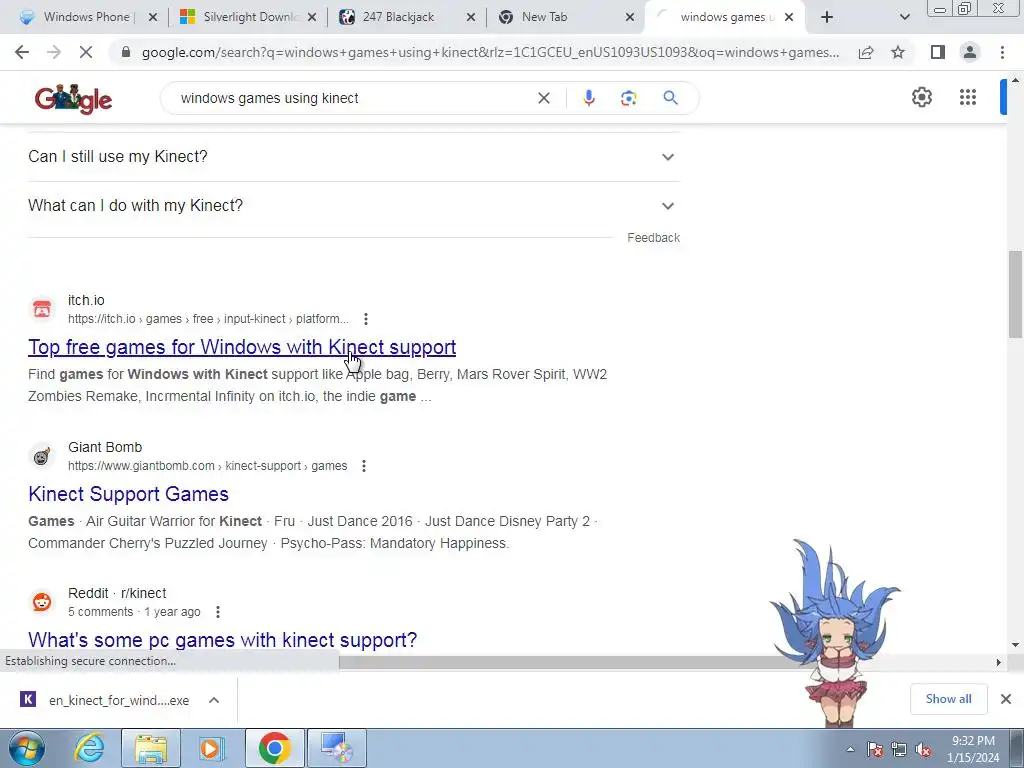Search by image with Google Lens icon
This screenshot has height=768, width=1024.
coord(628,98)
